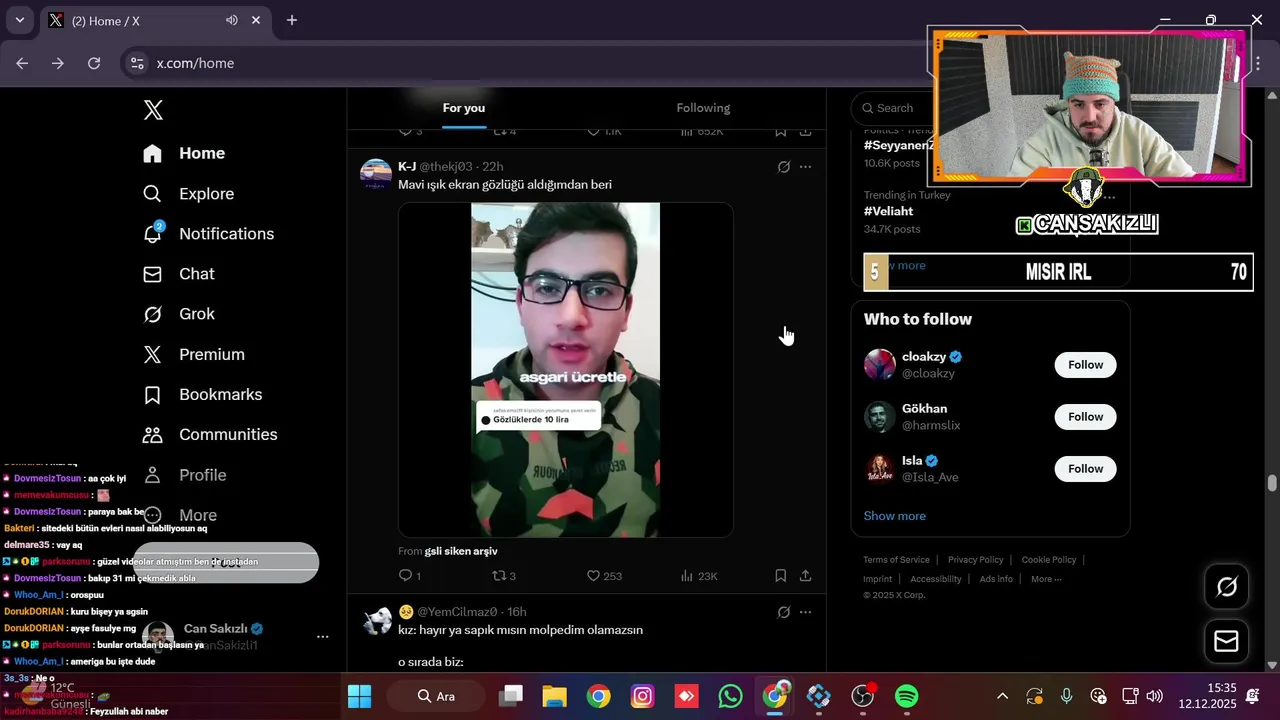Viewport: 1280px width, 720px height.
Task: Open the gsli siken arşiv source link
Action: click(x=461, y=551)
